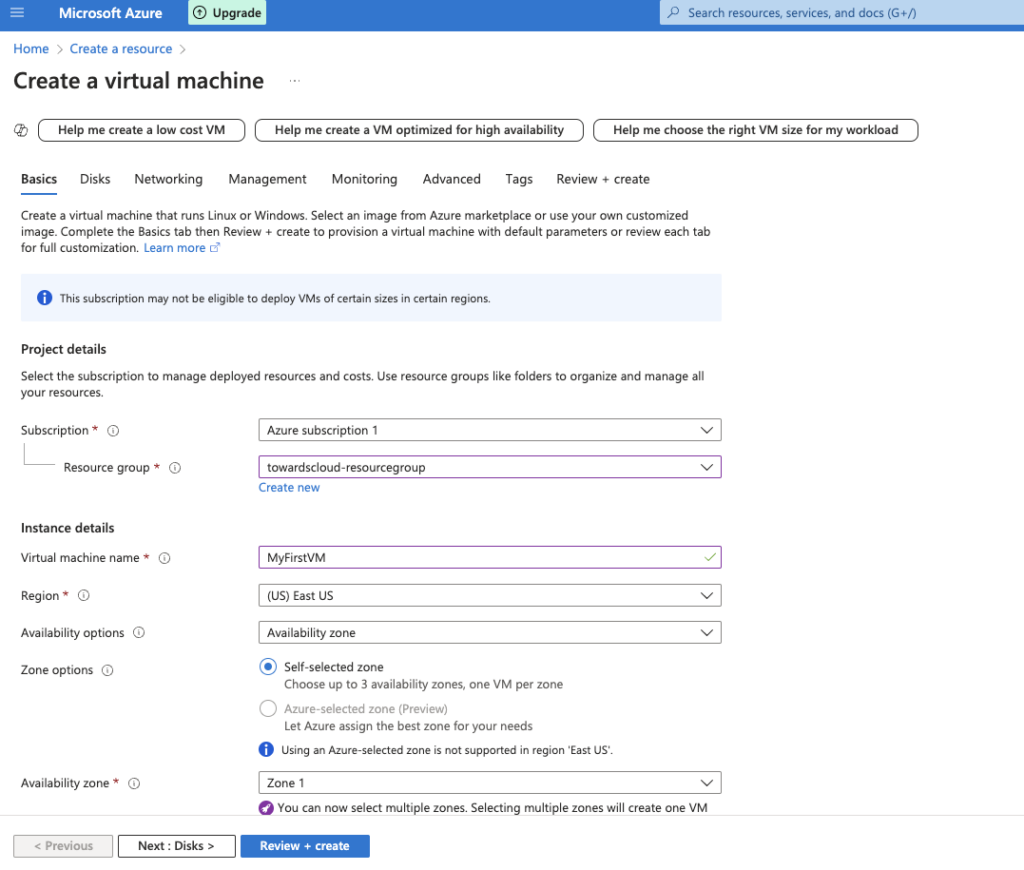Click Help me create a low cost VM
This screenshot has width=1024, height=870.
142,130
